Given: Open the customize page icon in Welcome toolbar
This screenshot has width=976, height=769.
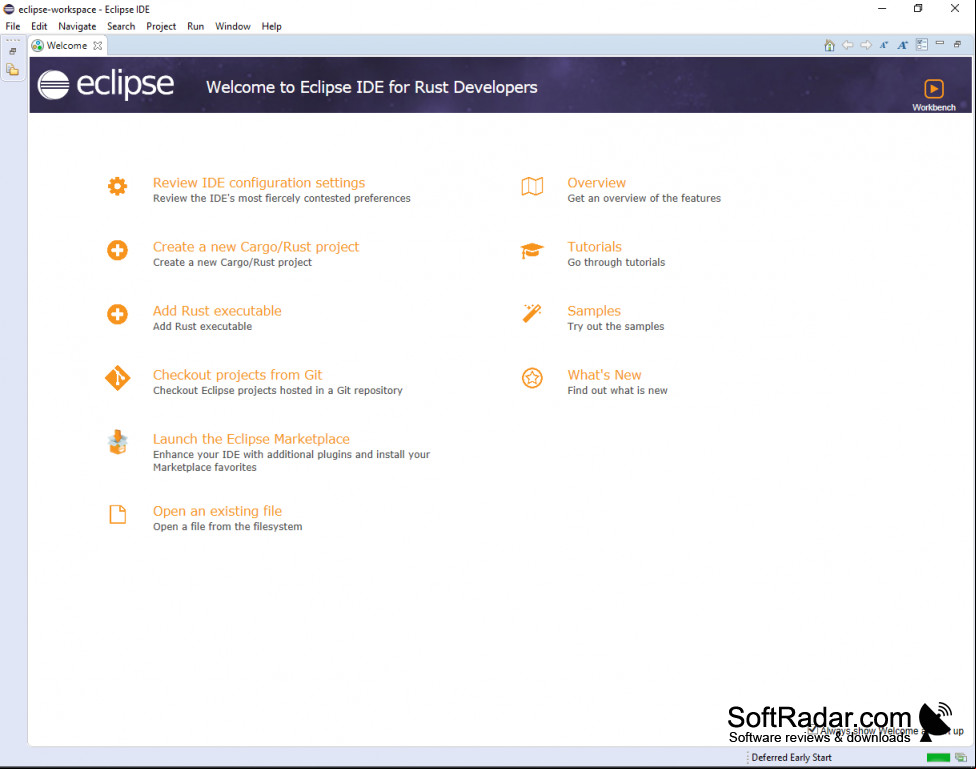Looking at the screenshot, I should (921, 45).
